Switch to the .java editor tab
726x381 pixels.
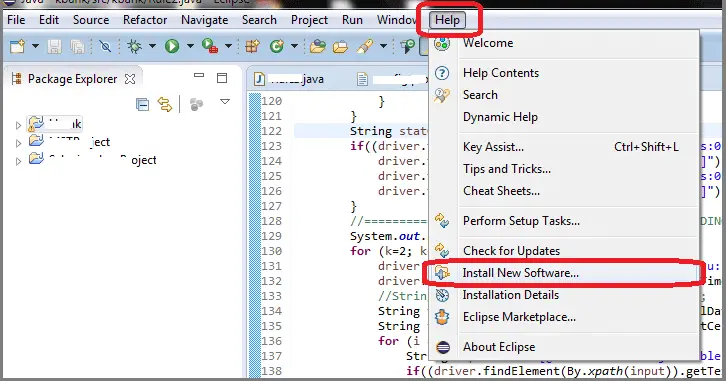[289, 79]
